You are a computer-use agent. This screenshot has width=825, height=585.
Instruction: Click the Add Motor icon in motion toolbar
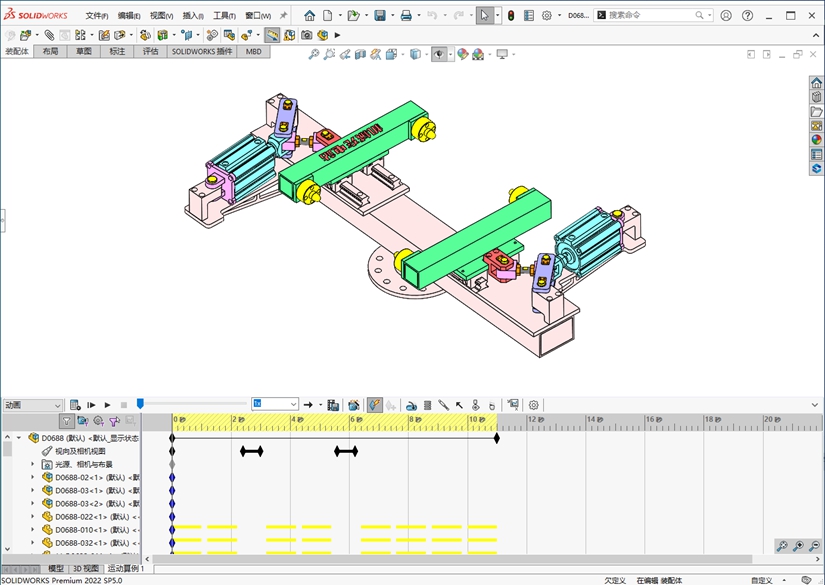(x=411, y=405)
